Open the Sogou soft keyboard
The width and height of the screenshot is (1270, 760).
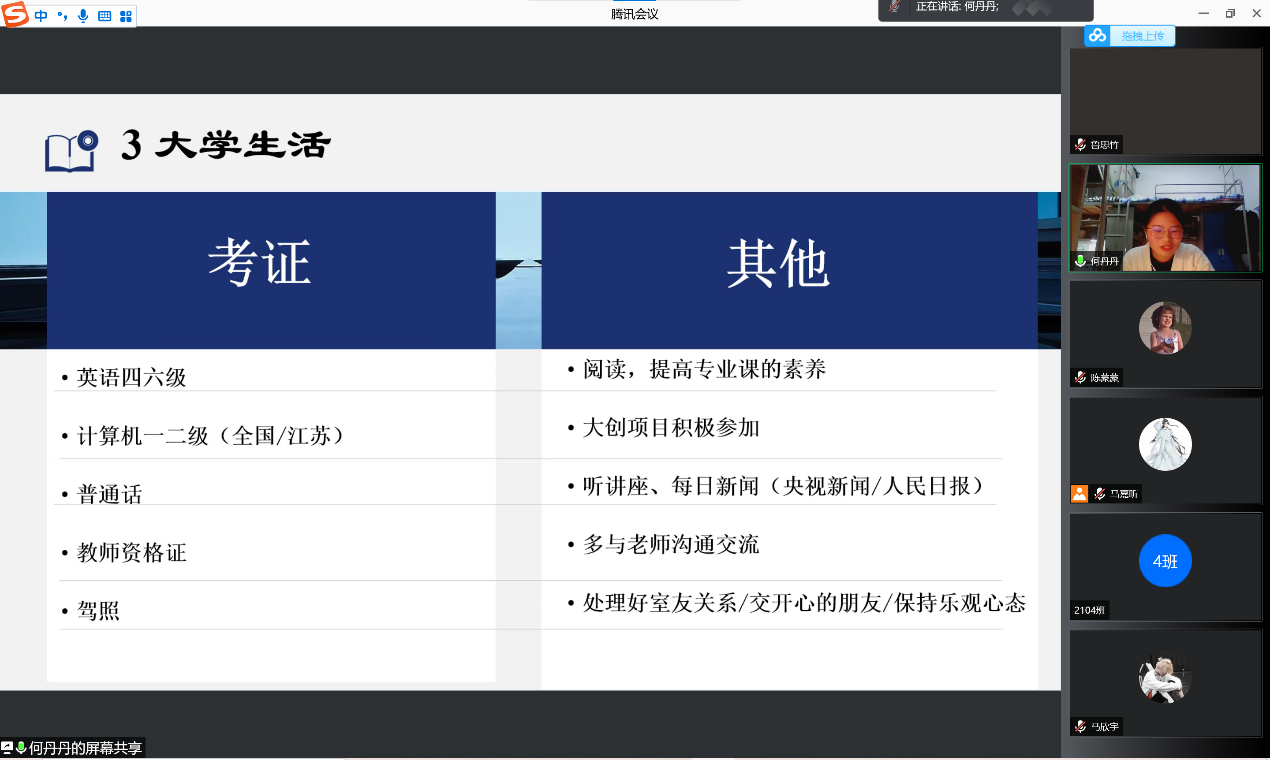(104, 16)
